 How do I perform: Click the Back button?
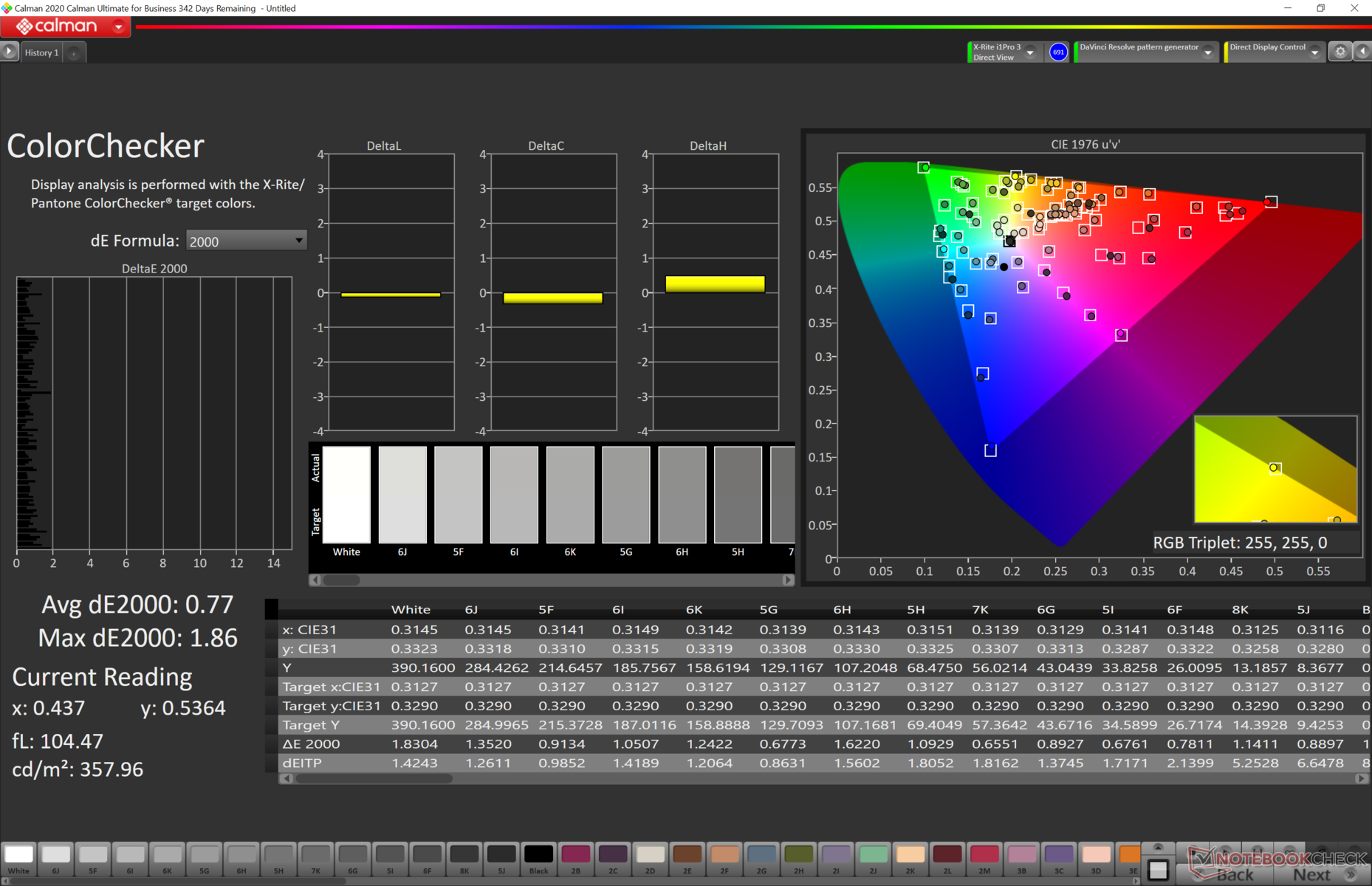click(1235, 874)
